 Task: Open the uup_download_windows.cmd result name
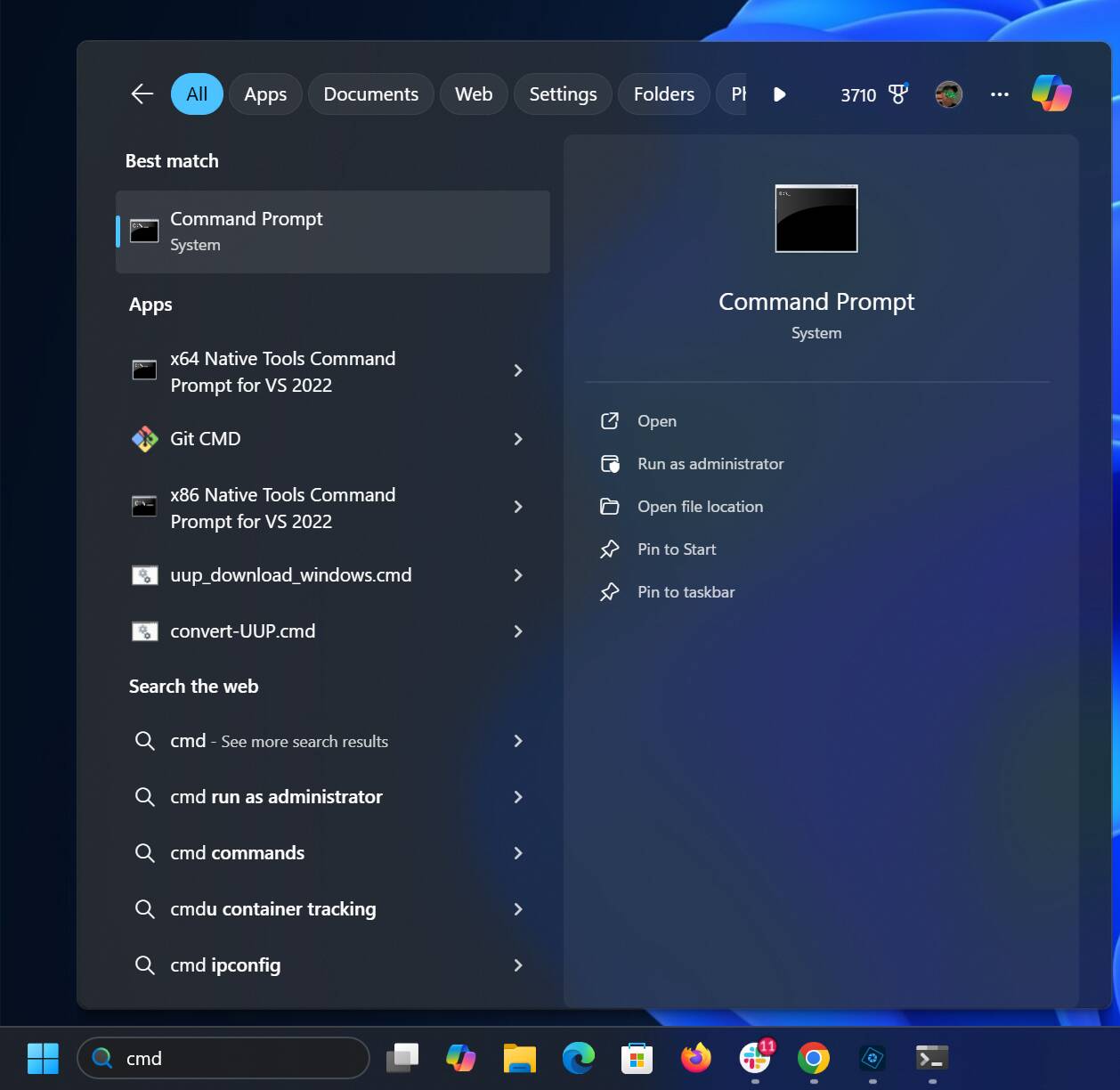290,575
